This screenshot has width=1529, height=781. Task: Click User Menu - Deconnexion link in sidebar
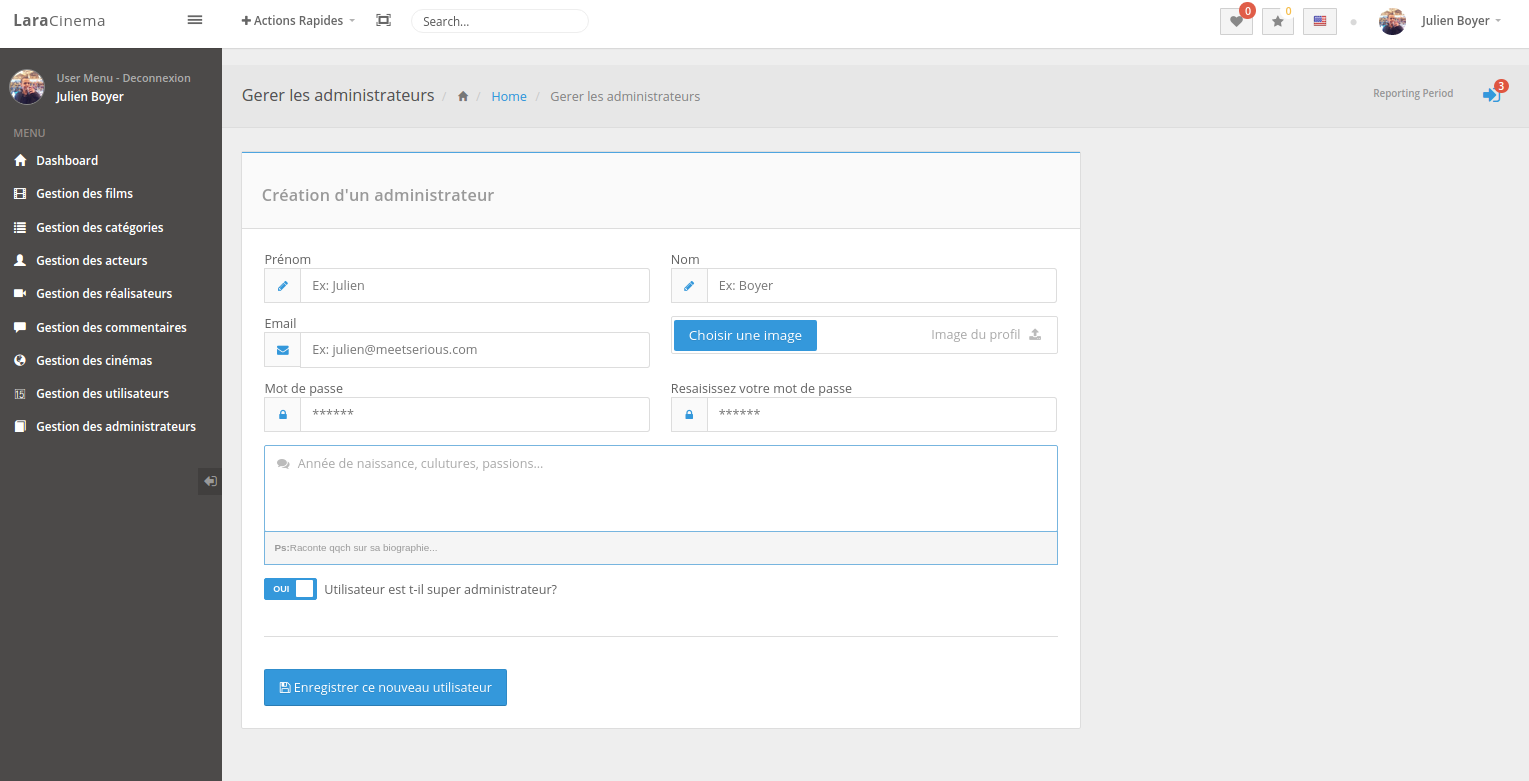click(x=123, y=78)
